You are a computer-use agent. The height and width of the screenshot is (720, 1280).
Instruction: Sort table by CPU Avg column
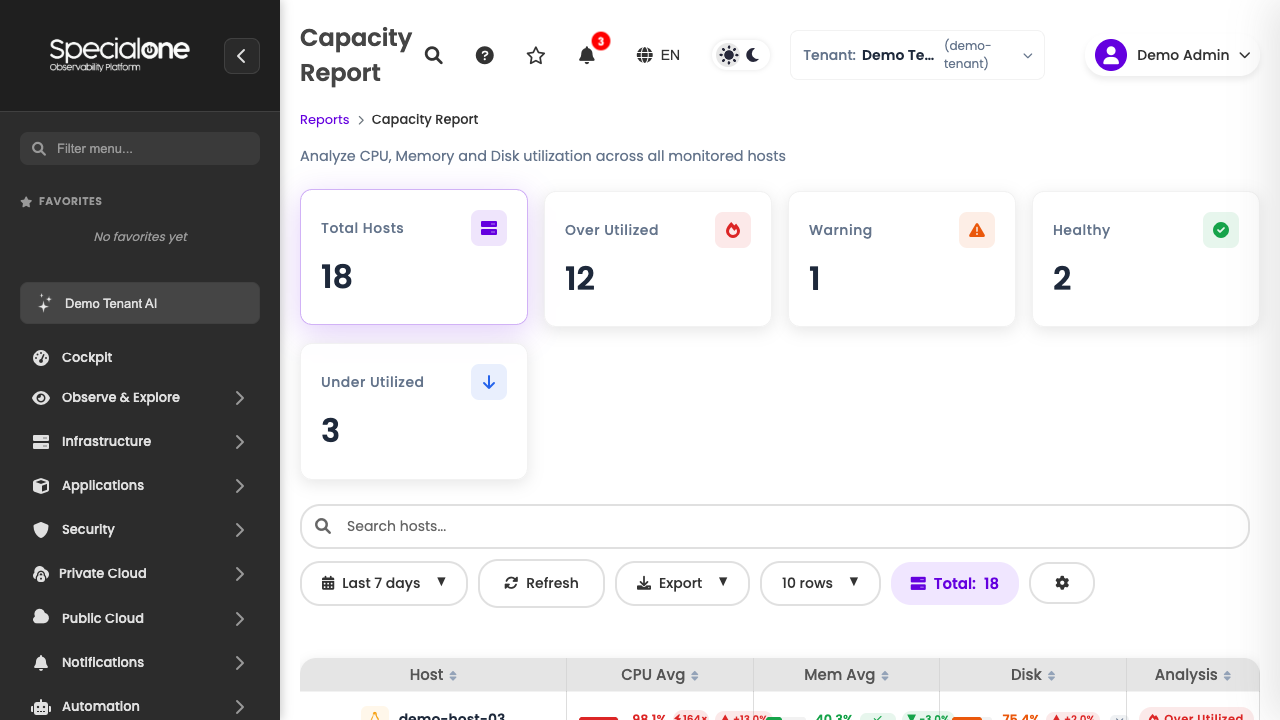pos(660,675)
